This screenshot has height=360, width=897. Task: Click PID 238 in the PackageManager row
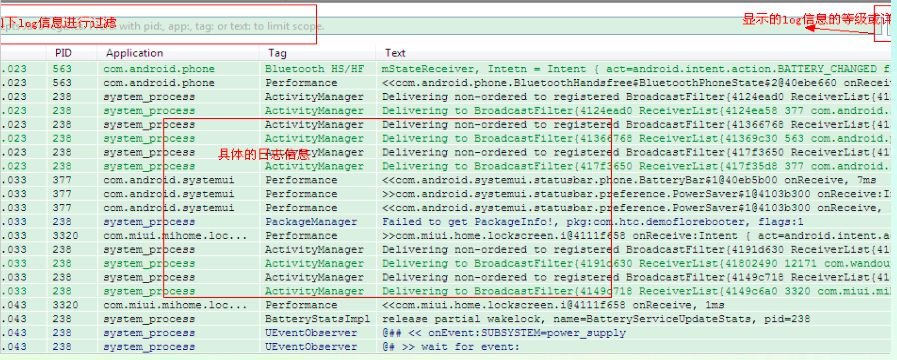pos(62,222)
